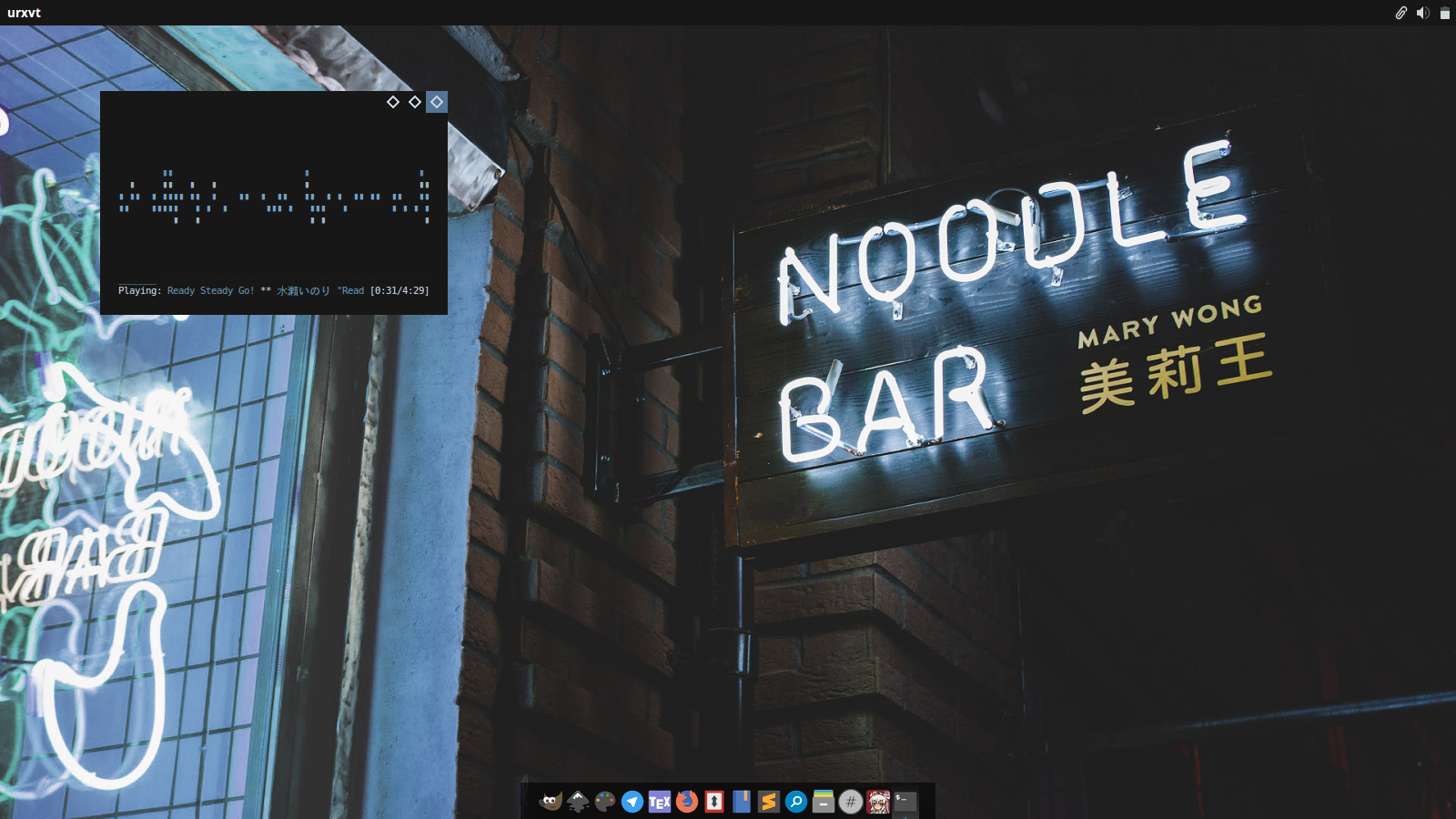Check the battery indicator in panel
The width and height of the screenshot is (1456, 819).
click(x=1445, y=13)
